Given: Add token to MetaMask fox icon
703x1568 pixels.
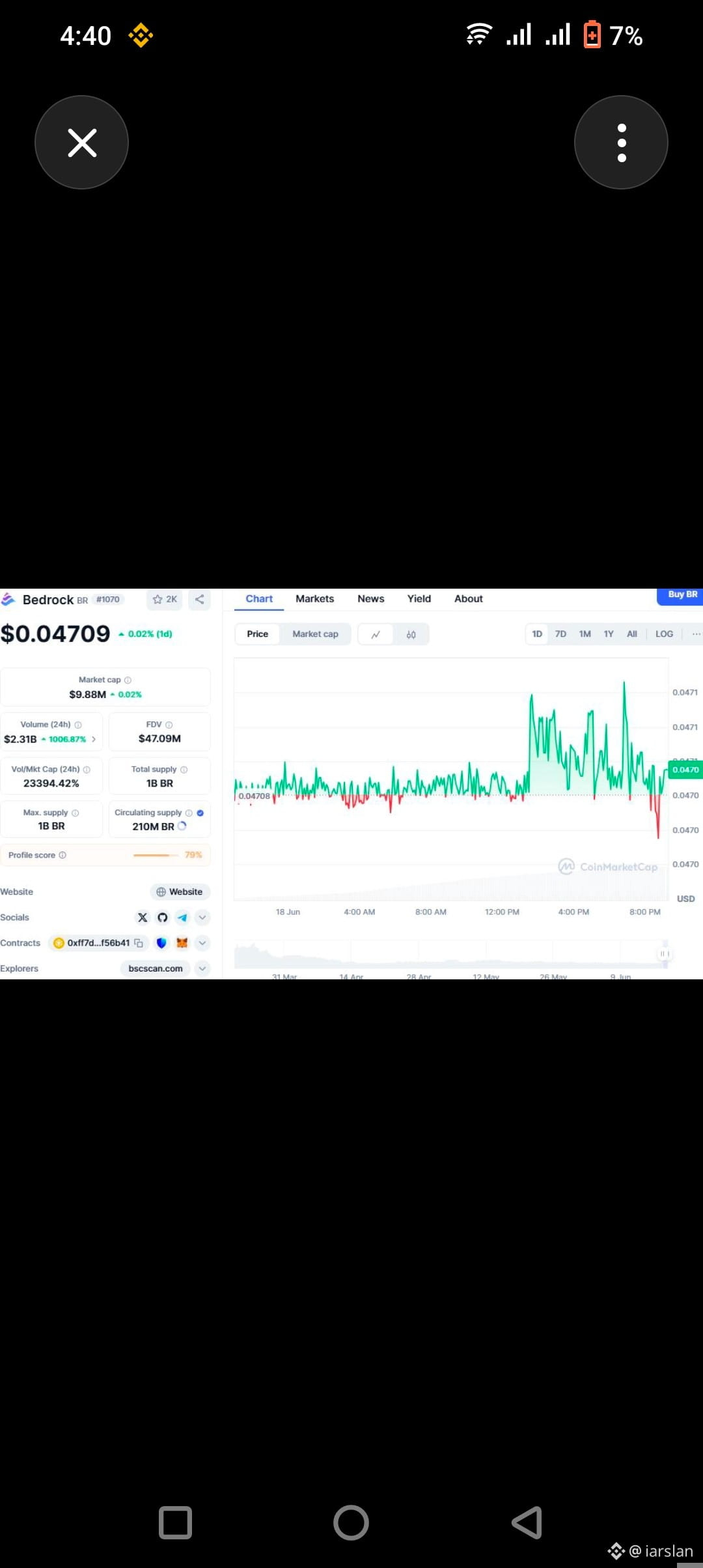Looking at the screenshot, I should (x=182, y=943).
